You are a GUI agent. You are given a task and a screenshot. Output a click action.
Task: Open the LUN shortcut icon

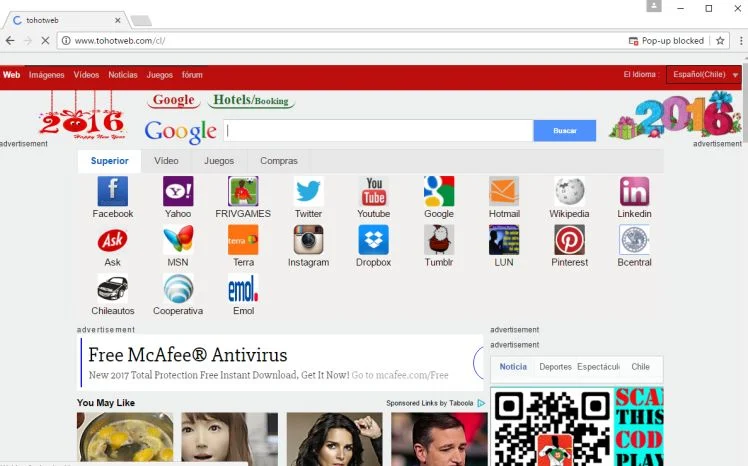[x=504, y=240]
